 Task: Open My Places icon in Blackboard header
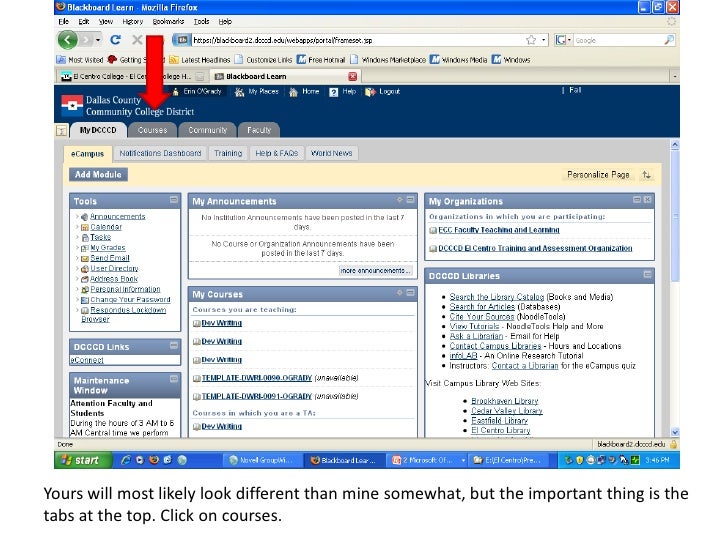[239, 92]
